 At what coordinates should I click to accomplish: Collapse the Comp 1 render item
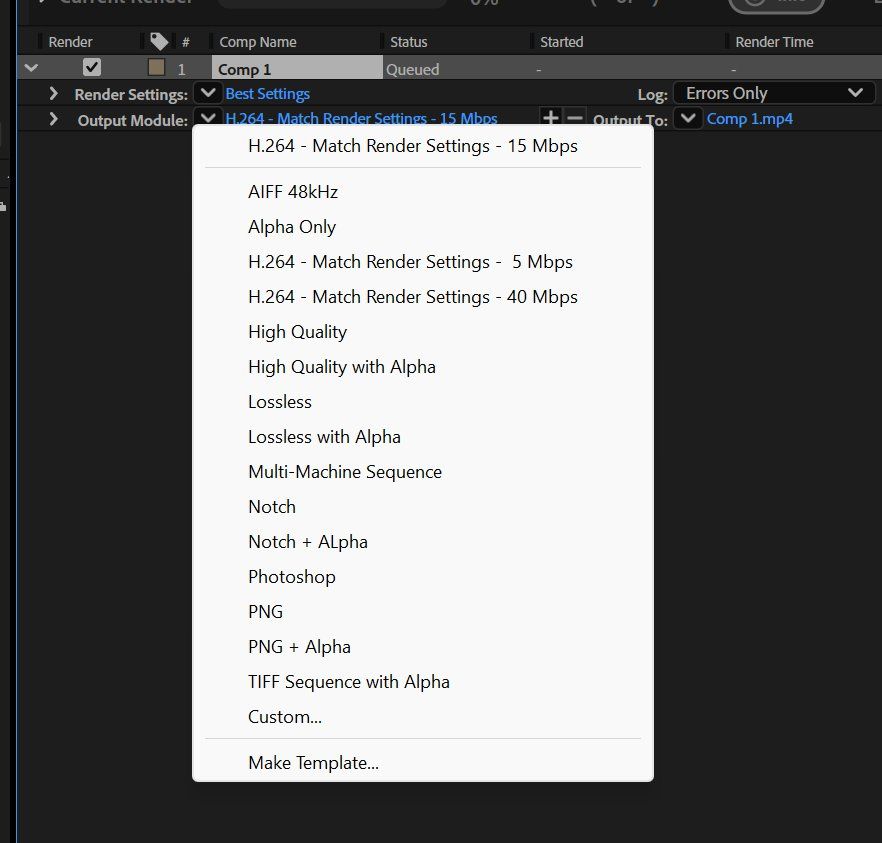click(30, 68)
